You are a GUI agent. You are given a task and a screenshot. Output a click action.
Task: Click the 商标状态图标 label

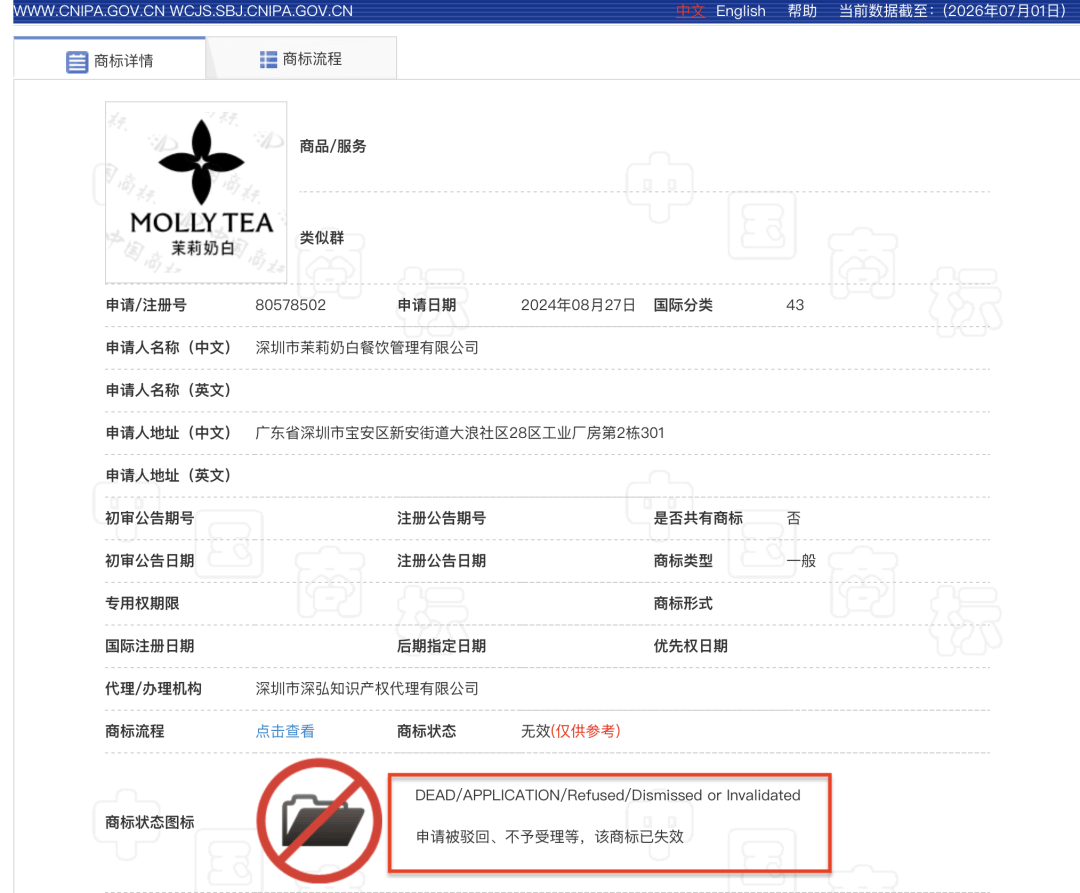pyautogui.click(x=149, y=822)
